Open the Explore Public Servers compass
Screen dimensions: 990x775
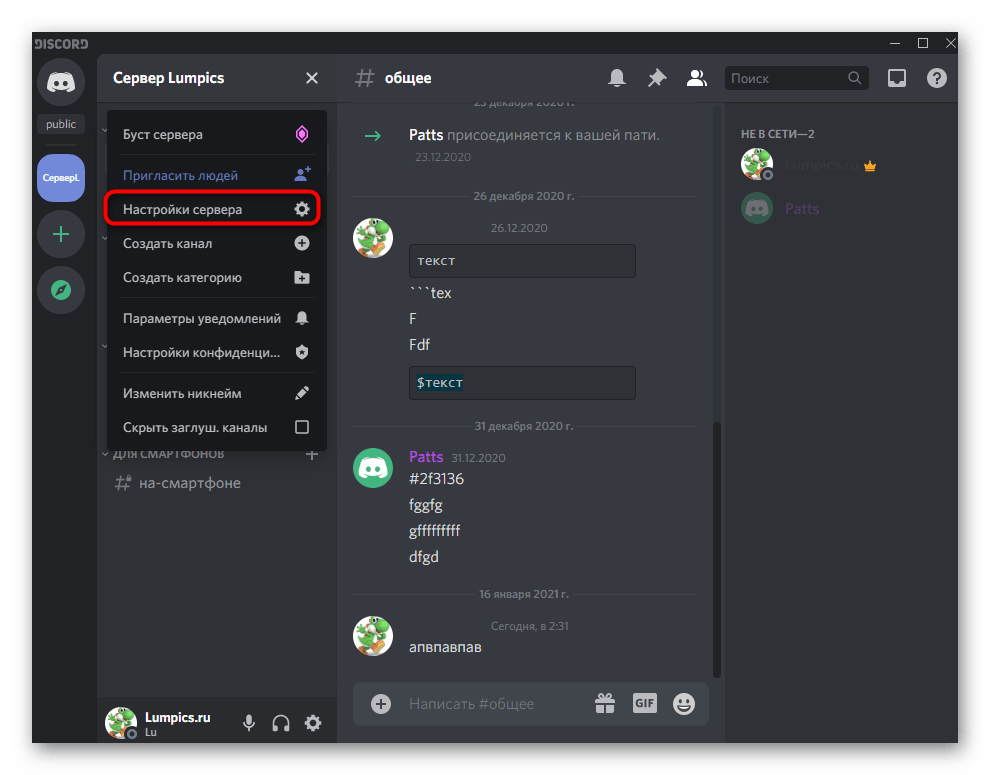[61, 290]
